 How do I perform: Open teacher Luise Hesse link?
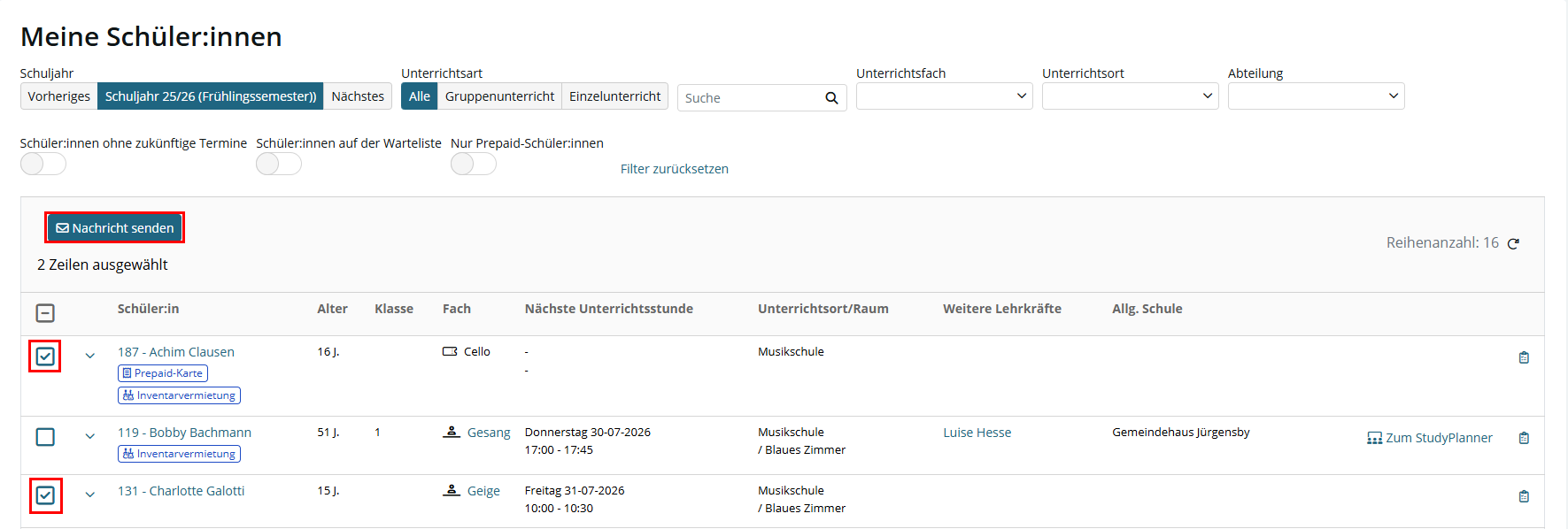[977, 433]
